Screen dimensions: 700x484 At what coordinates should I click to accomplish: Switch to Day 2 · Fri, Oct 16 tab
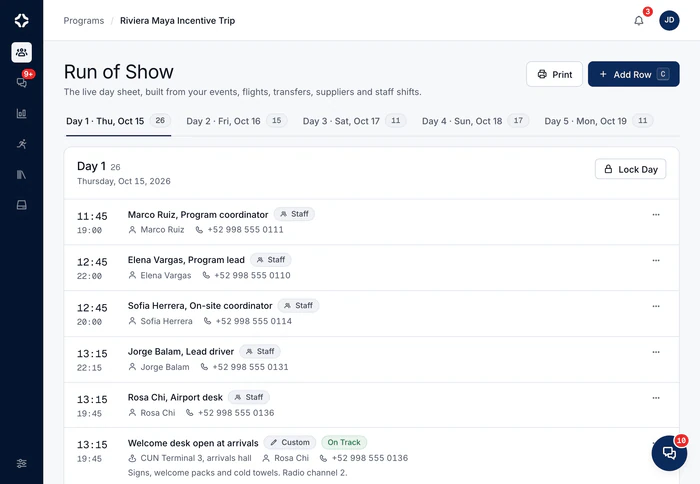click(x=237, y=121)
